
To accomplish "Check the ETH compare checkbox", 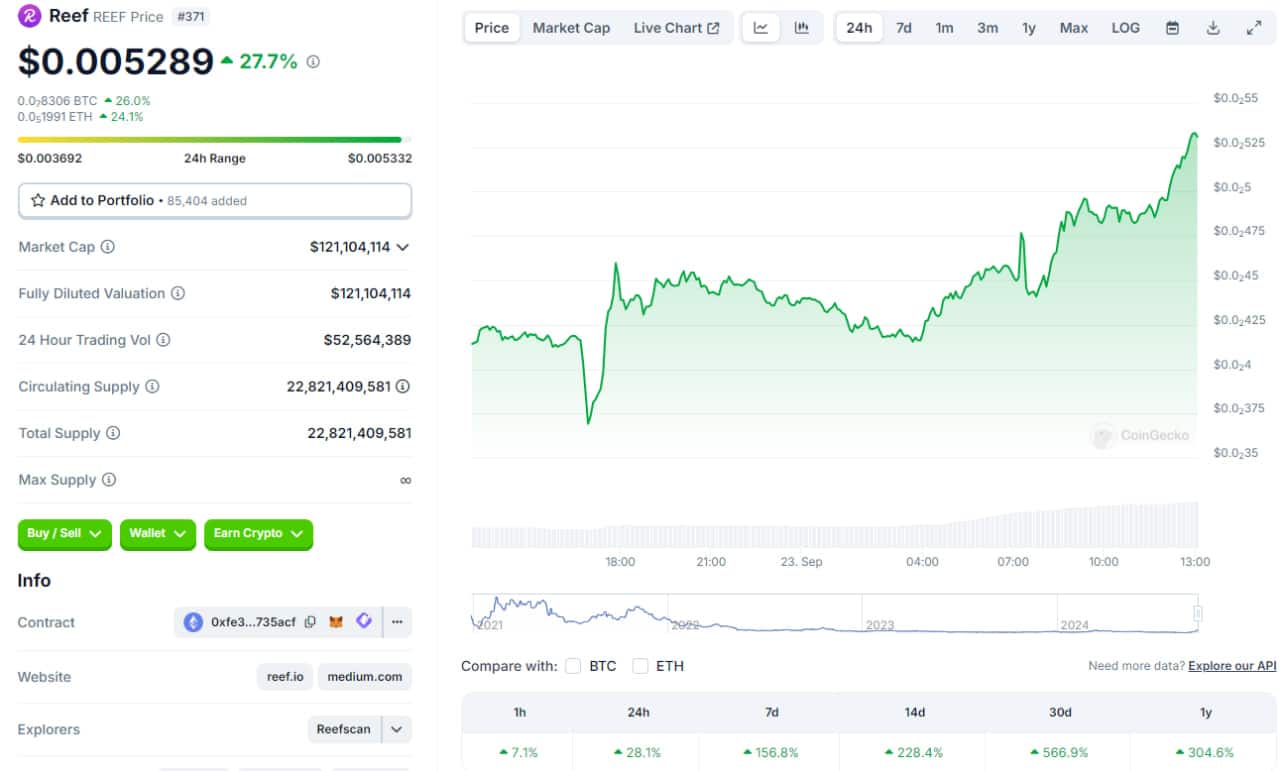I will click(640, 666).
